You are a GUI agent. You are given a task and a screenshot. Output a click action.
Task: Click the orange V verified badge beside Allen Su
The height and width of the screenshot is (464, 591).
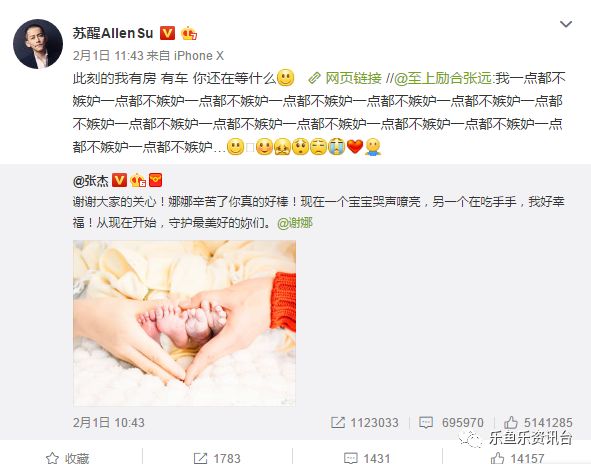[168, 33]
